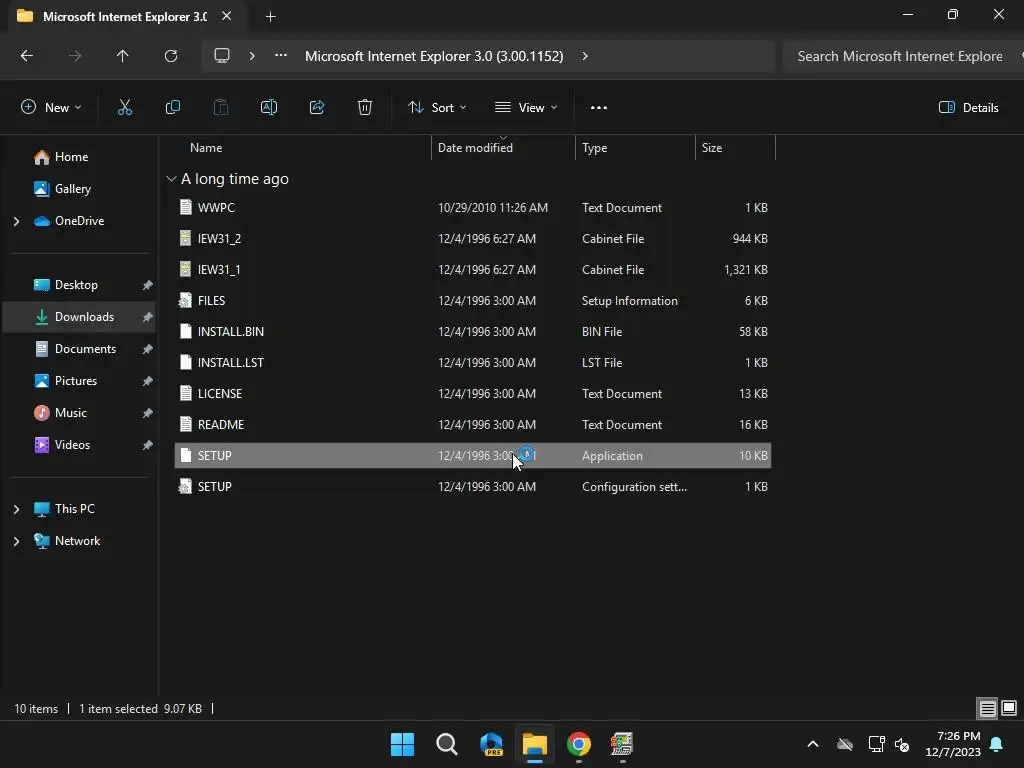Select the IEW31_2 cabinet file
Screen dimensions: 1024x768
click(x=473, y=238)
